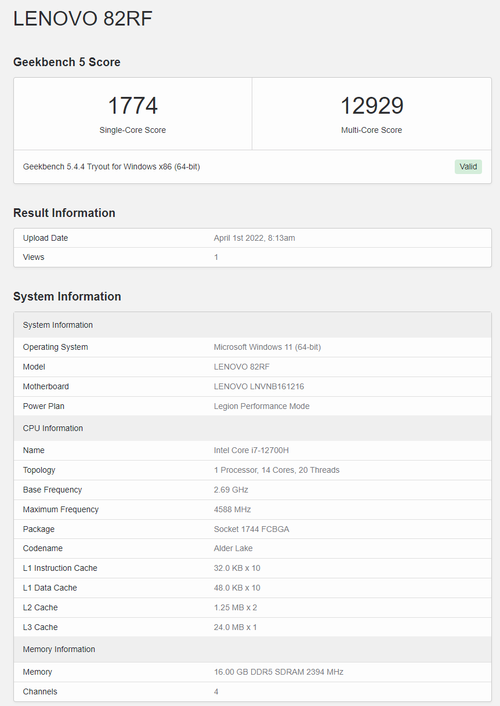The image size is (500, 706).
Task: Select LENOVO LNVNB161216 motherboard value
Action: tap(259, 386)
